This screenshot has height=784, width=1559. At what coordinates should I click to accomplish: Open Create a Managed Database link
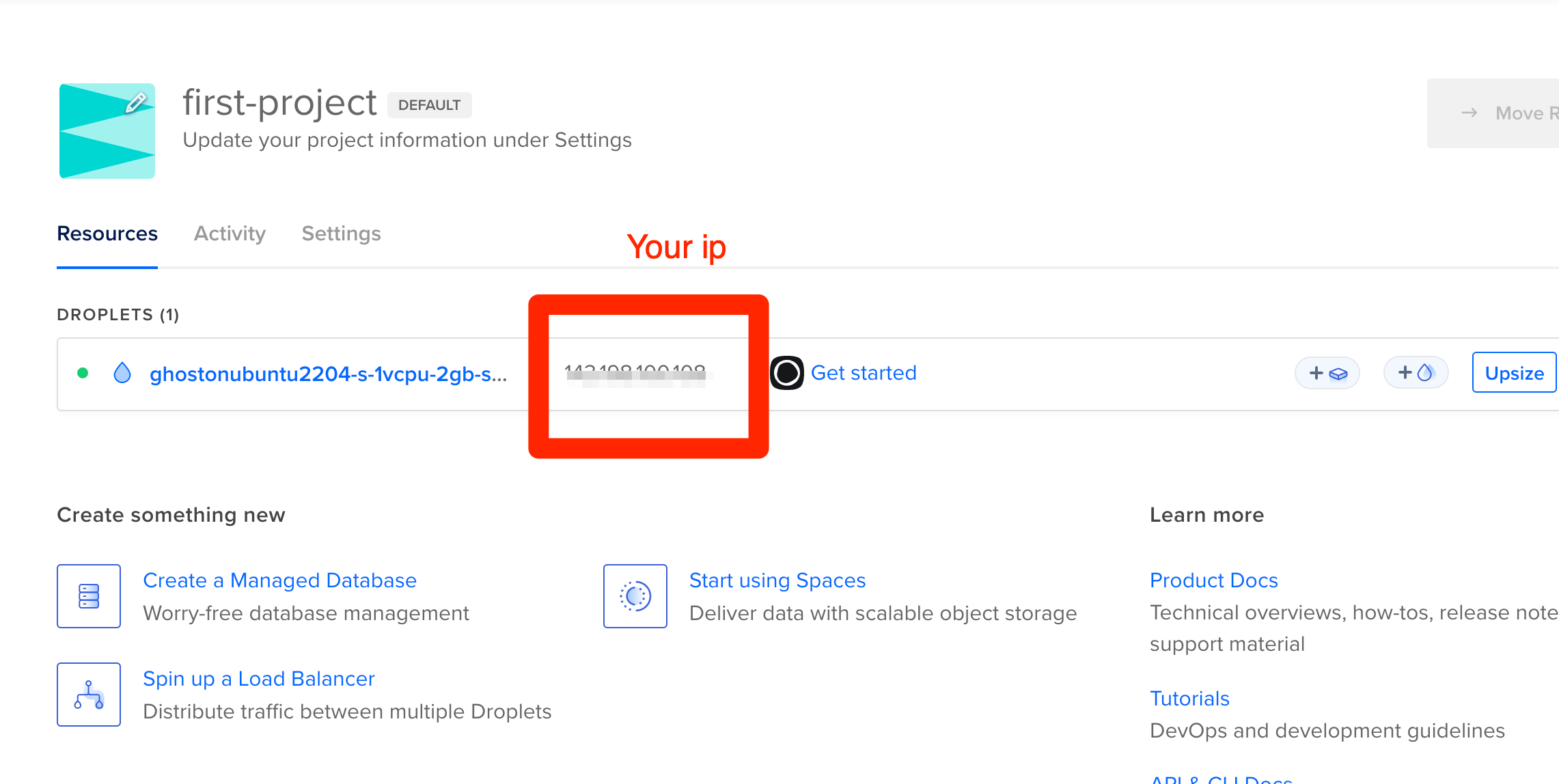(279, 580)
